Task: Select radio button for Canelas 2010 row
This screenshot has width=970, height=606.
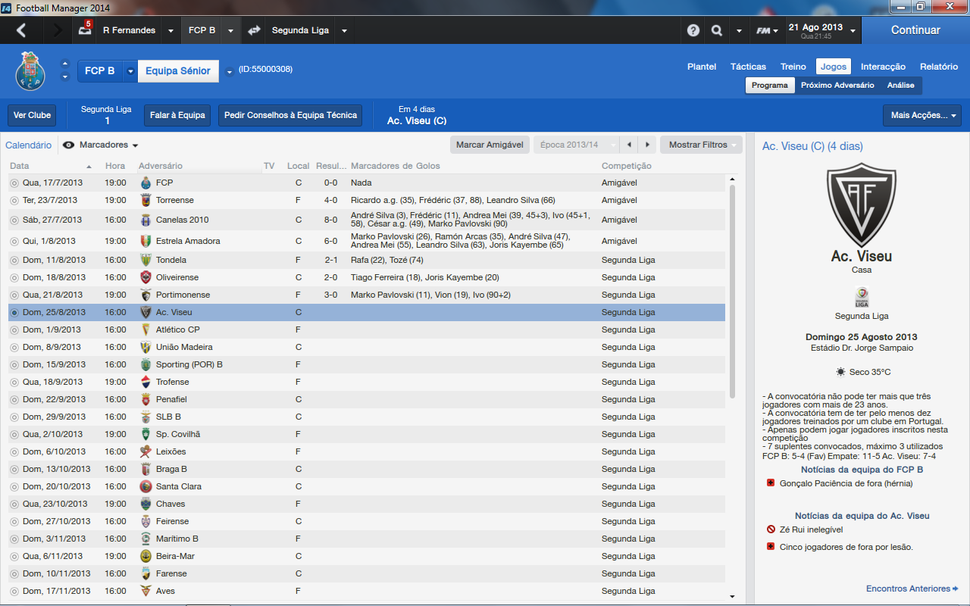Action: 14,220
